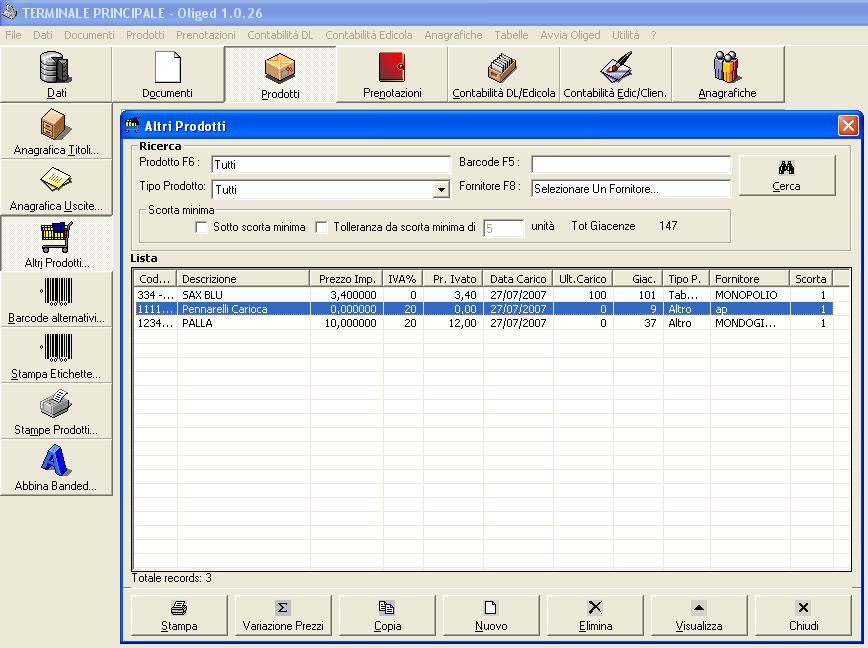The width and height of the screenshot is (868, 648).
Task: Focus the Prodotto F6 search field
Action: [331, 164]
